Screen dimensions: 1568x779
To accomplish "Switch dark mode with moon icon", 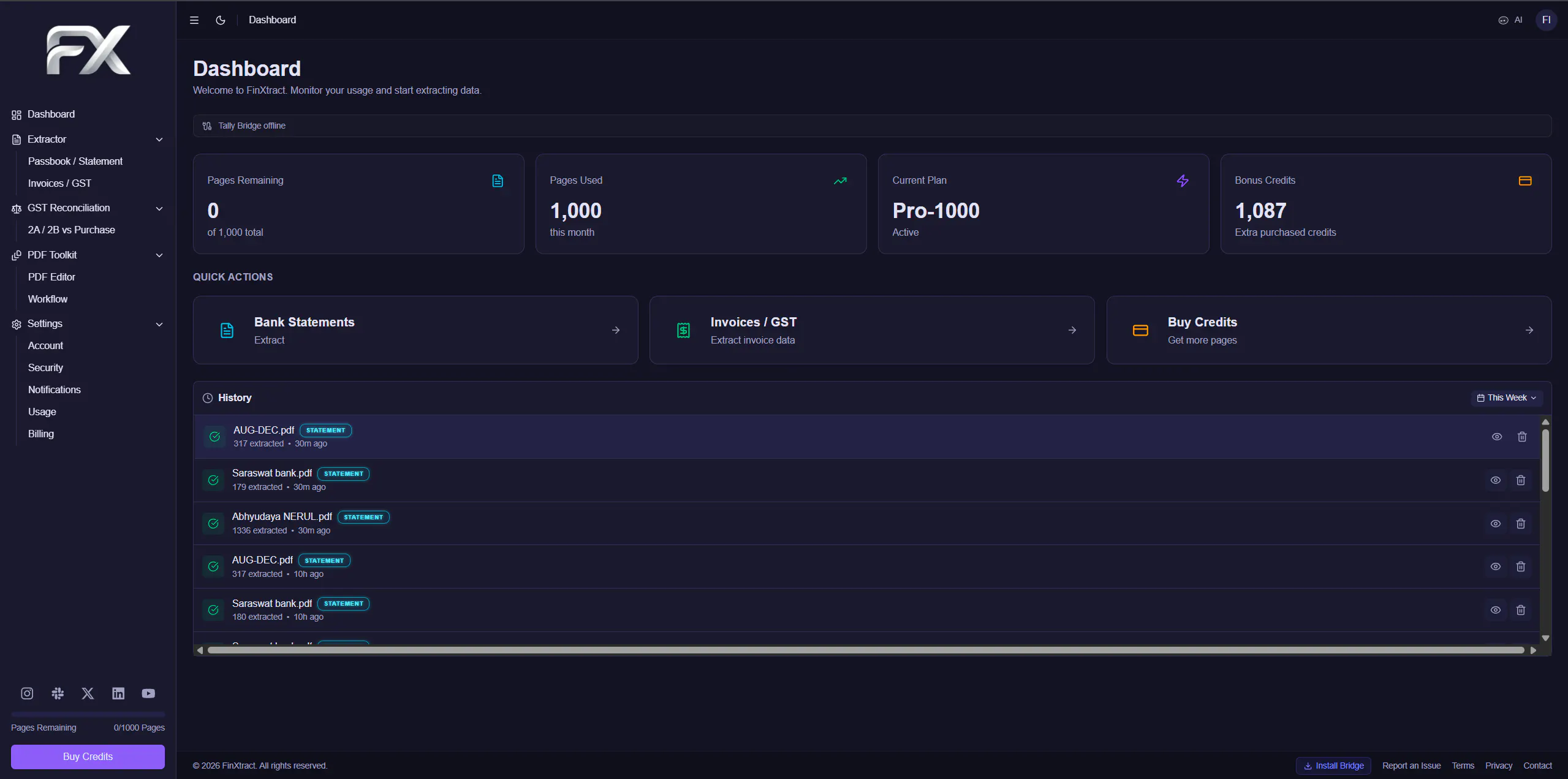I will click(221, 20).
